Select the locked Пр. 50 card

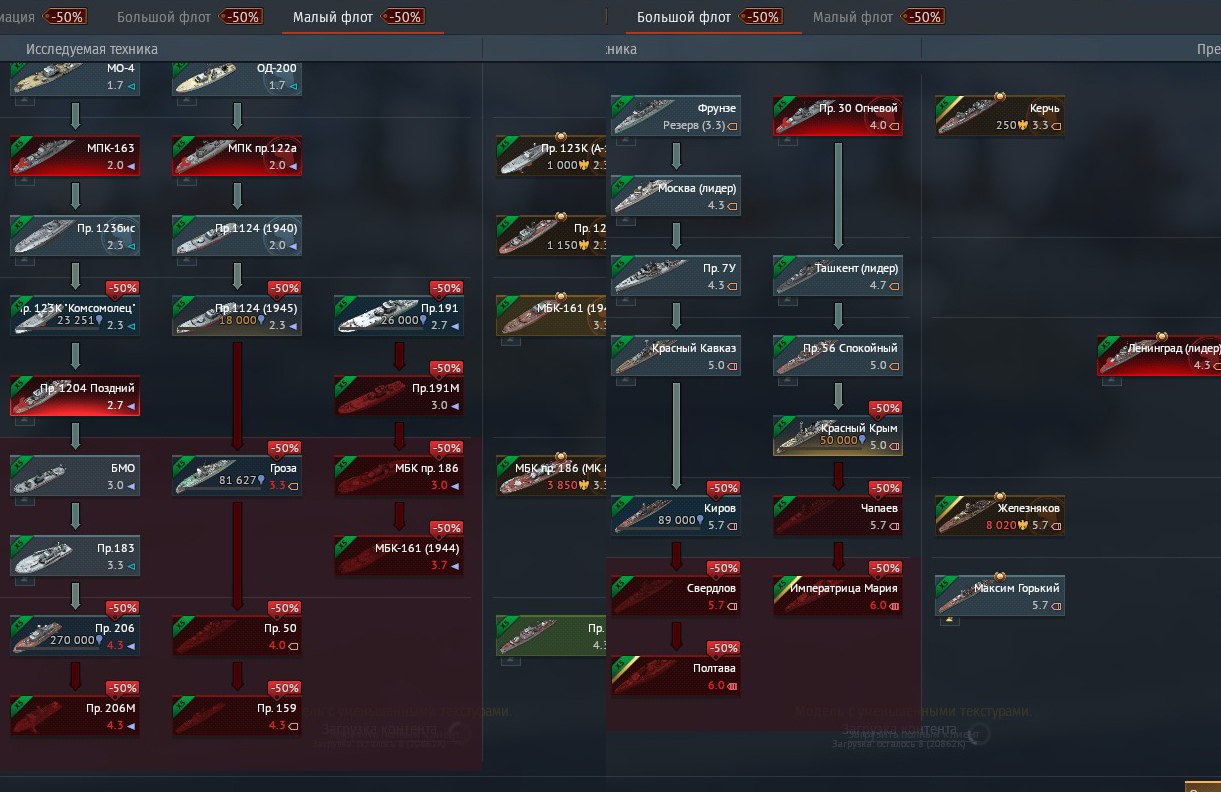pyautogui.click(x=237, y=636)
